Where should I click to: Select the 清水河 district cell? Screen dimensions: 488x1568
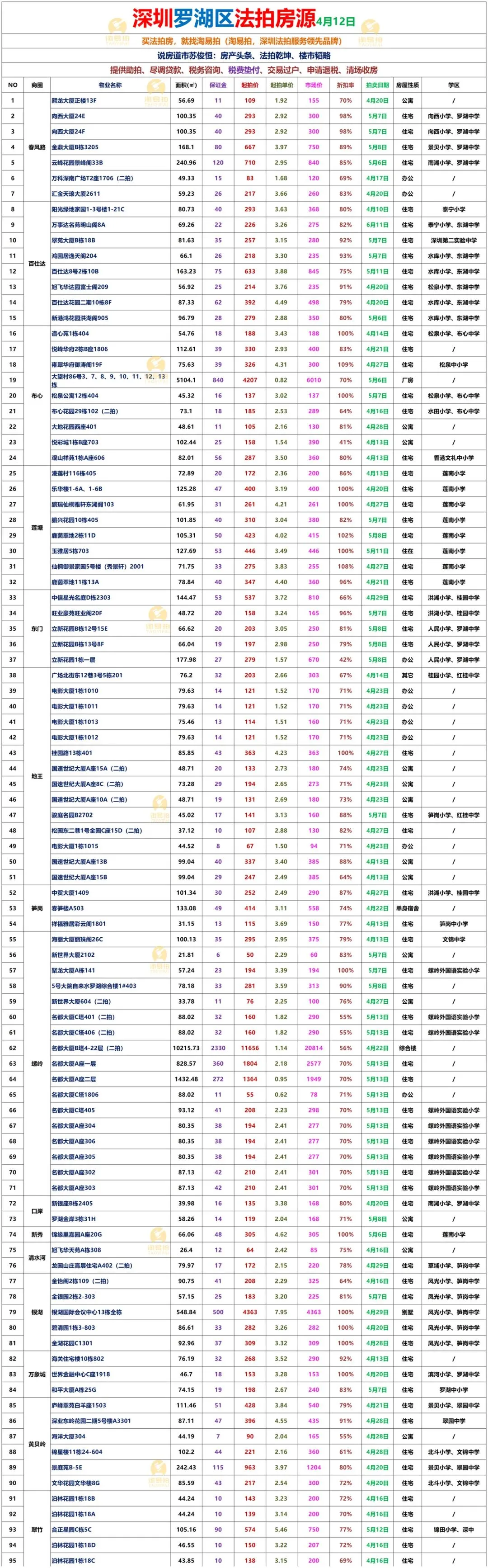coord(37,1257)
